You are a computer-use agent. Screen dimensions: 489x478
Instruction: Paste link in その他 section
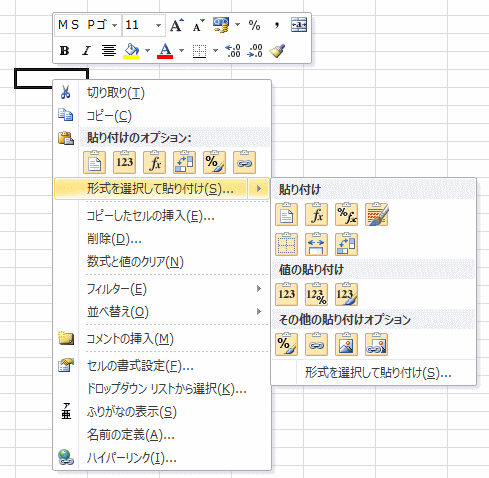[316, 344]
